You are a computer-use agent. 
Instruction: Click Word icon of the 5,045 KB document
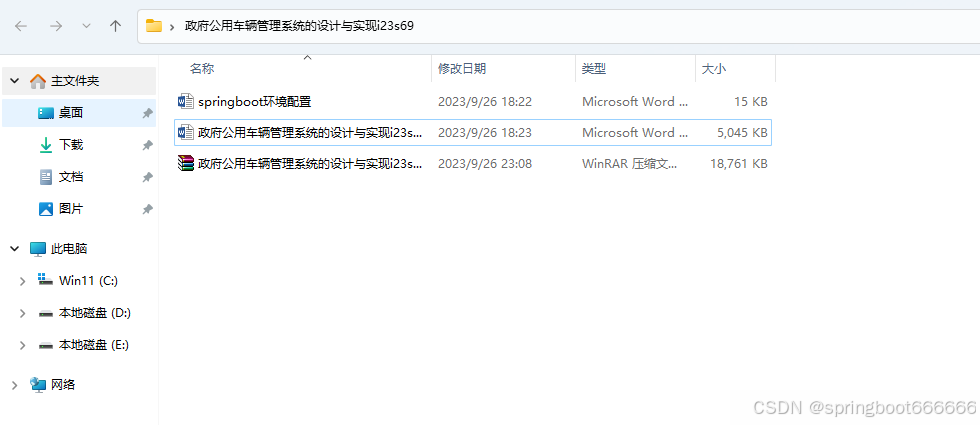coord(186,132)
